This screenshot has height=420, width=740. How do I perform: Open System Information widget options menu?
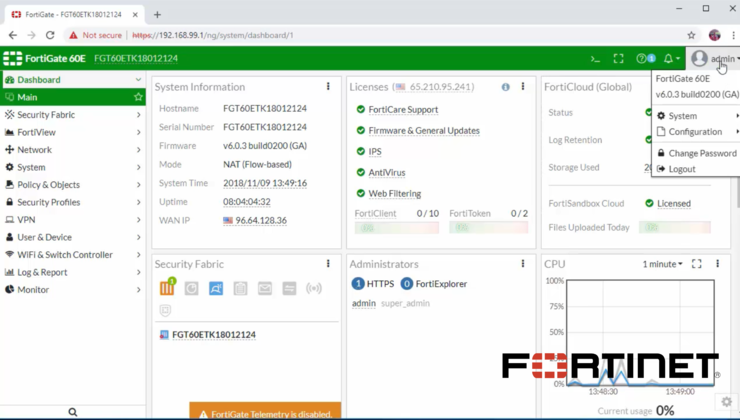pyautogui.click(x=328, y=87)
